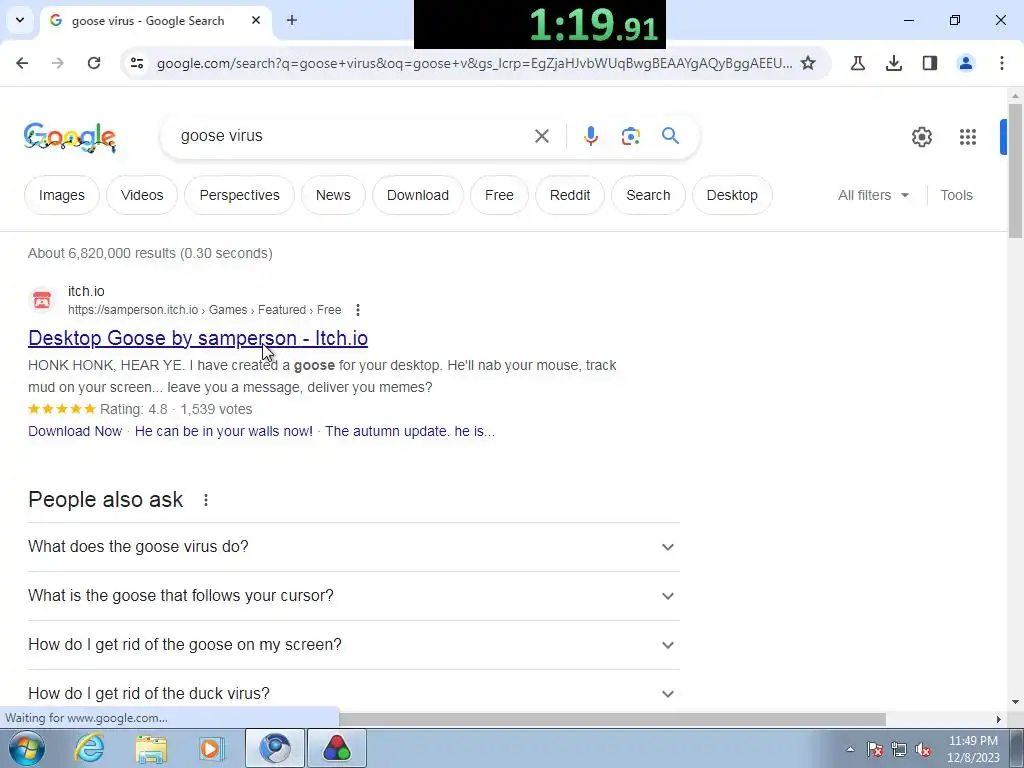
Task: Open a new tab with plus button
Action: pos(292,20)
